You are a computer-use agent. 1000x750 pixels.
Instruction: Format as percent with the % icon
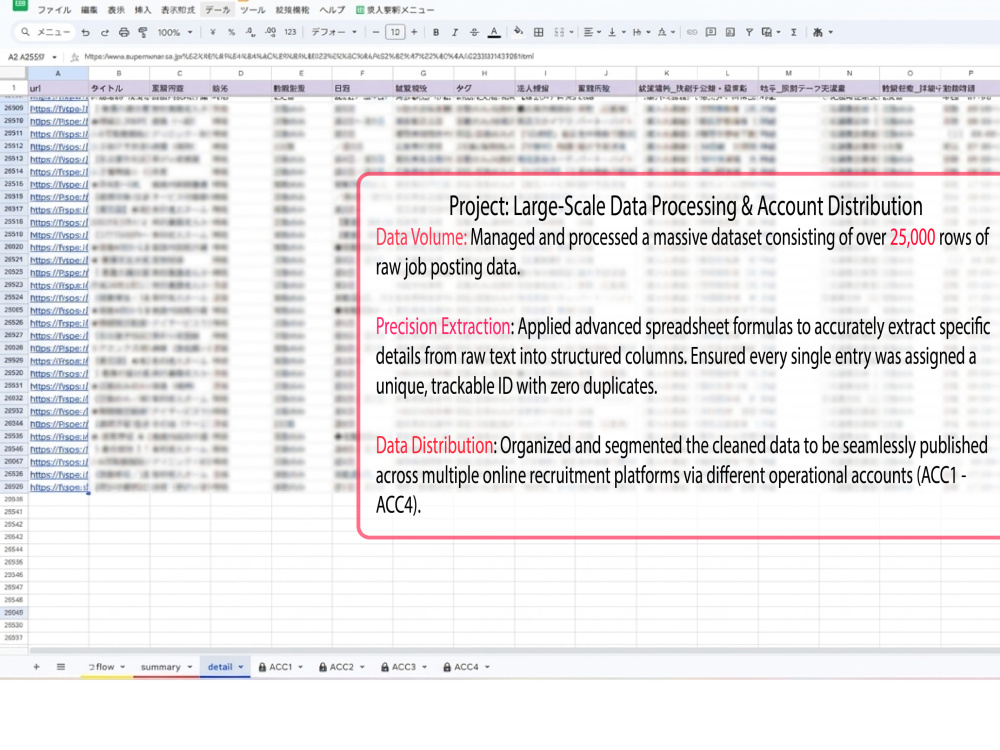pos(231,32)
